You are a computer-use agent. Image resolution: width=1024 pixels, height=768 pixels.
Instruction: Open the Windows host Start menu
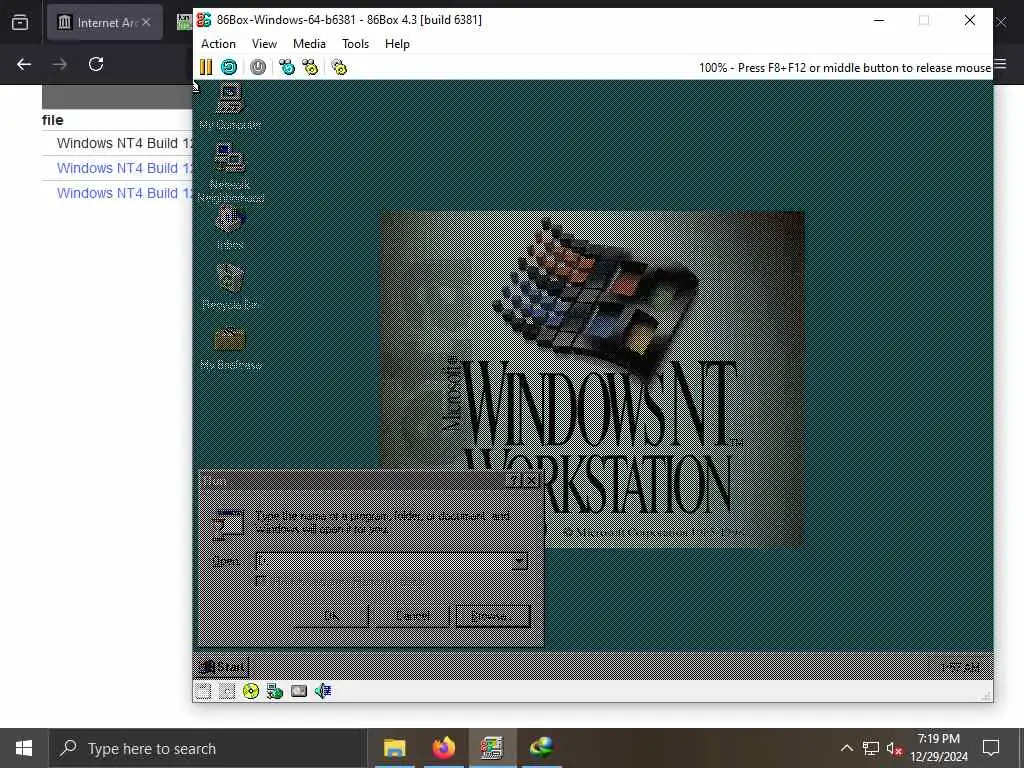[x=24, y=748]
